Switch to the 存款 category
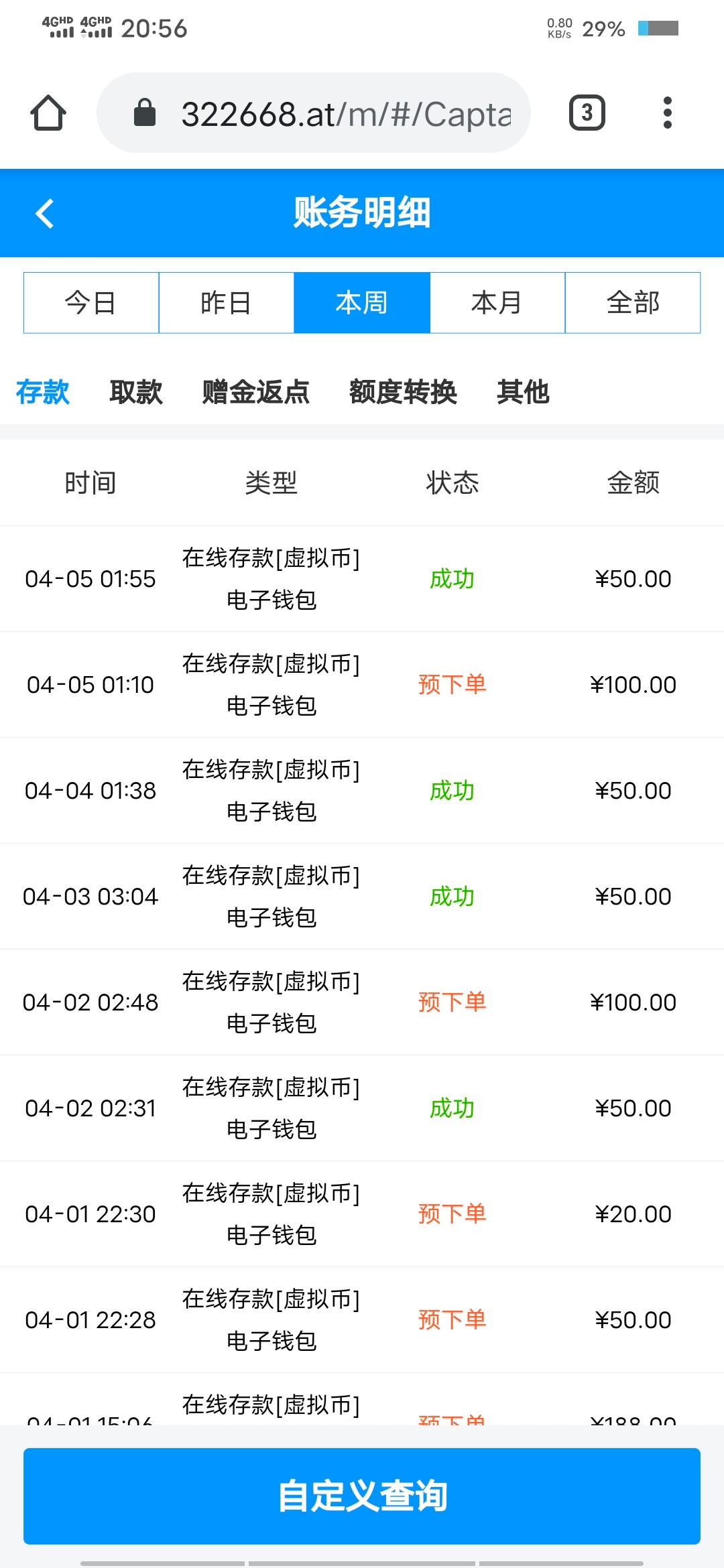This screenshot has width=724, height=1568. coord(43,392)
